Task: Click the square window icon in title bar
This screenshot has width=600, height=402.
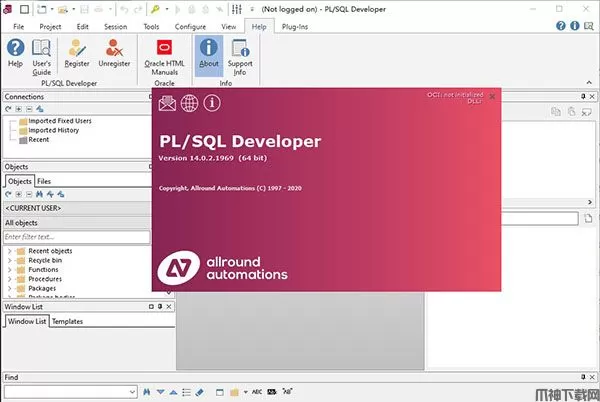Action: pyautogui.click(x=24, y=9)
